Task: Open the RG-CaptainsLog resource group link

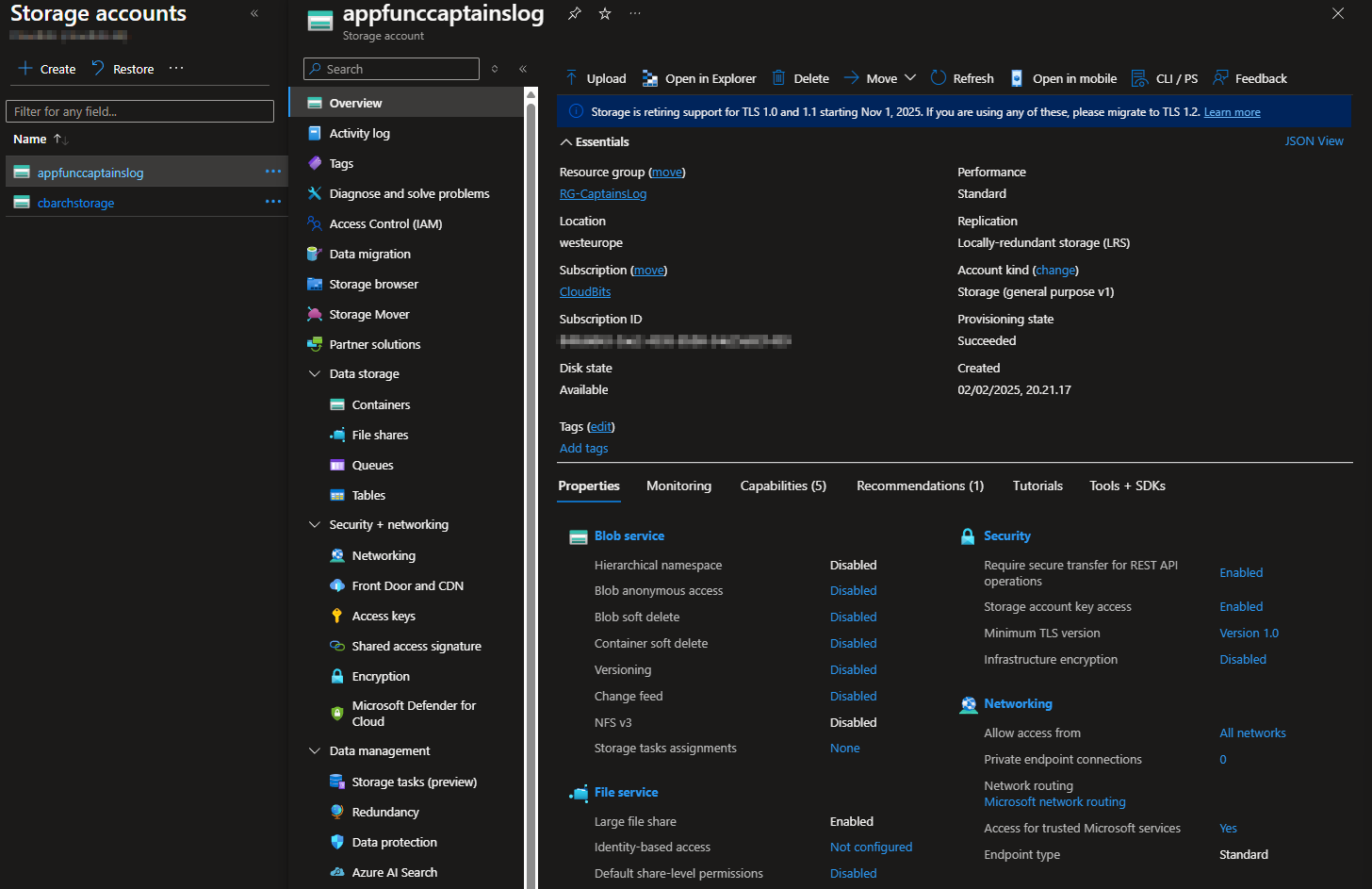Action: tap(603, 194)
